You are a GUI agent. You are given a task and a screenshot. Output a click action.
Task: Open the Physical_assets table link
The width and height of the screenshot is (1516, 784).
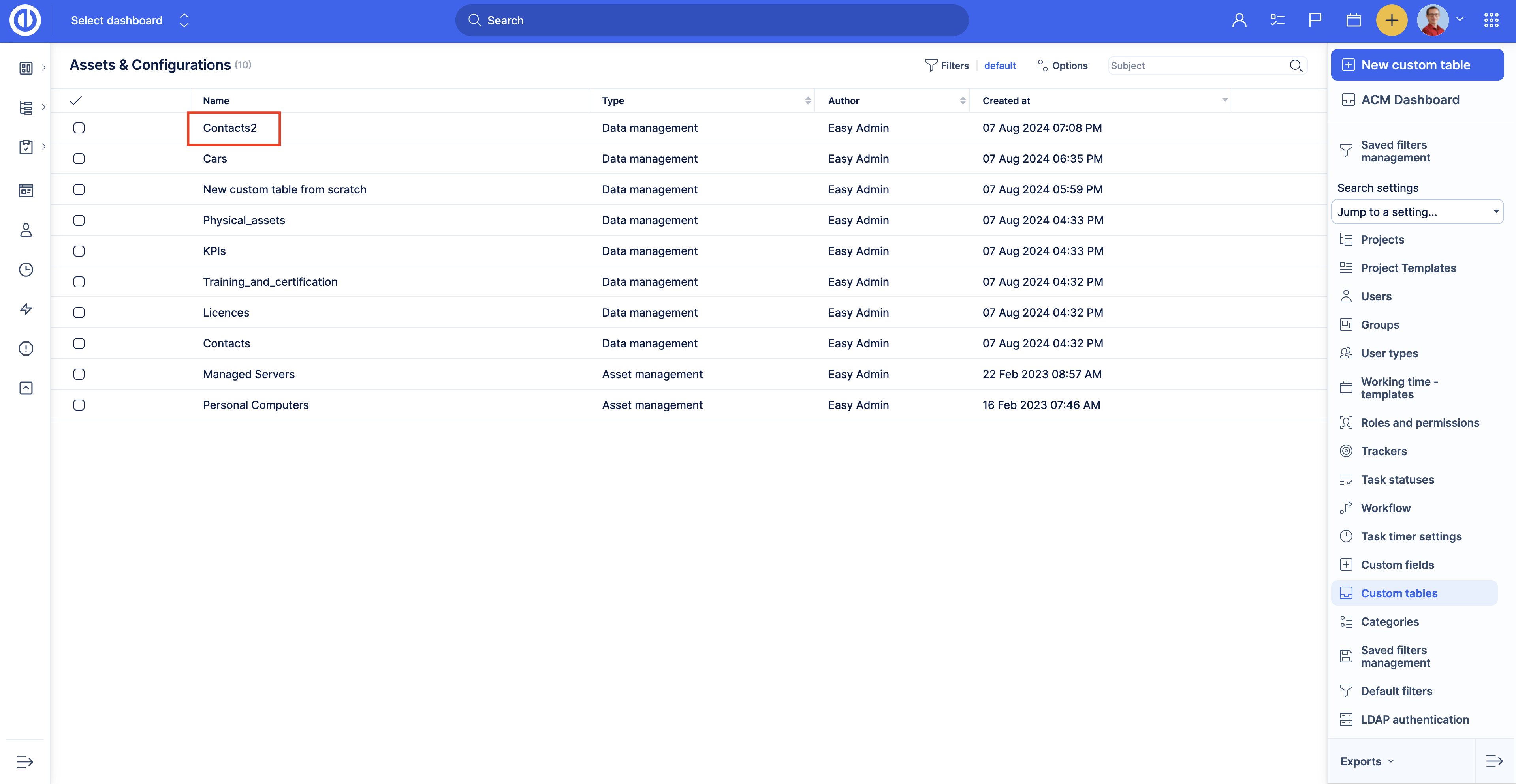click(x=244, y=221)
